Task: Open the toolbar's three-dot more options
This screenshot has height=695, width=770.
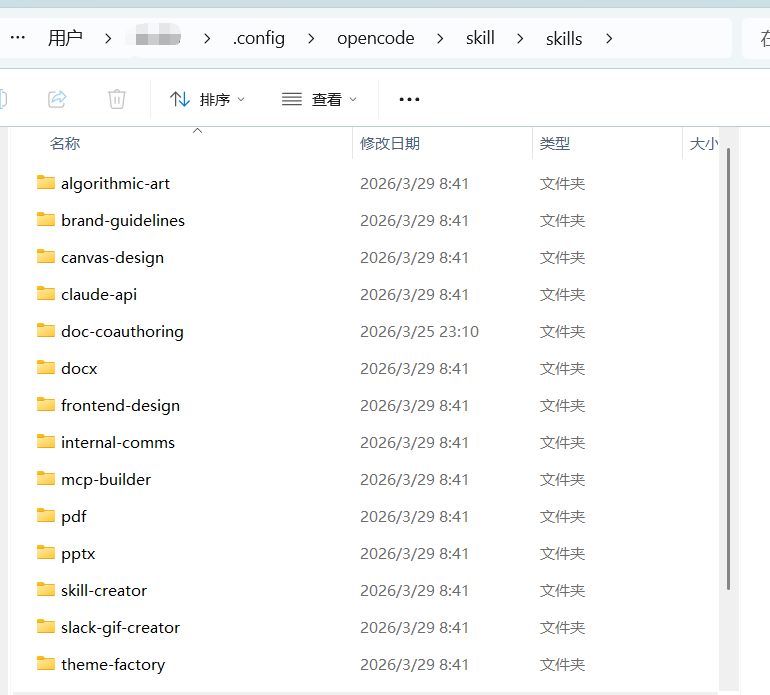Action: coord(409,100)
